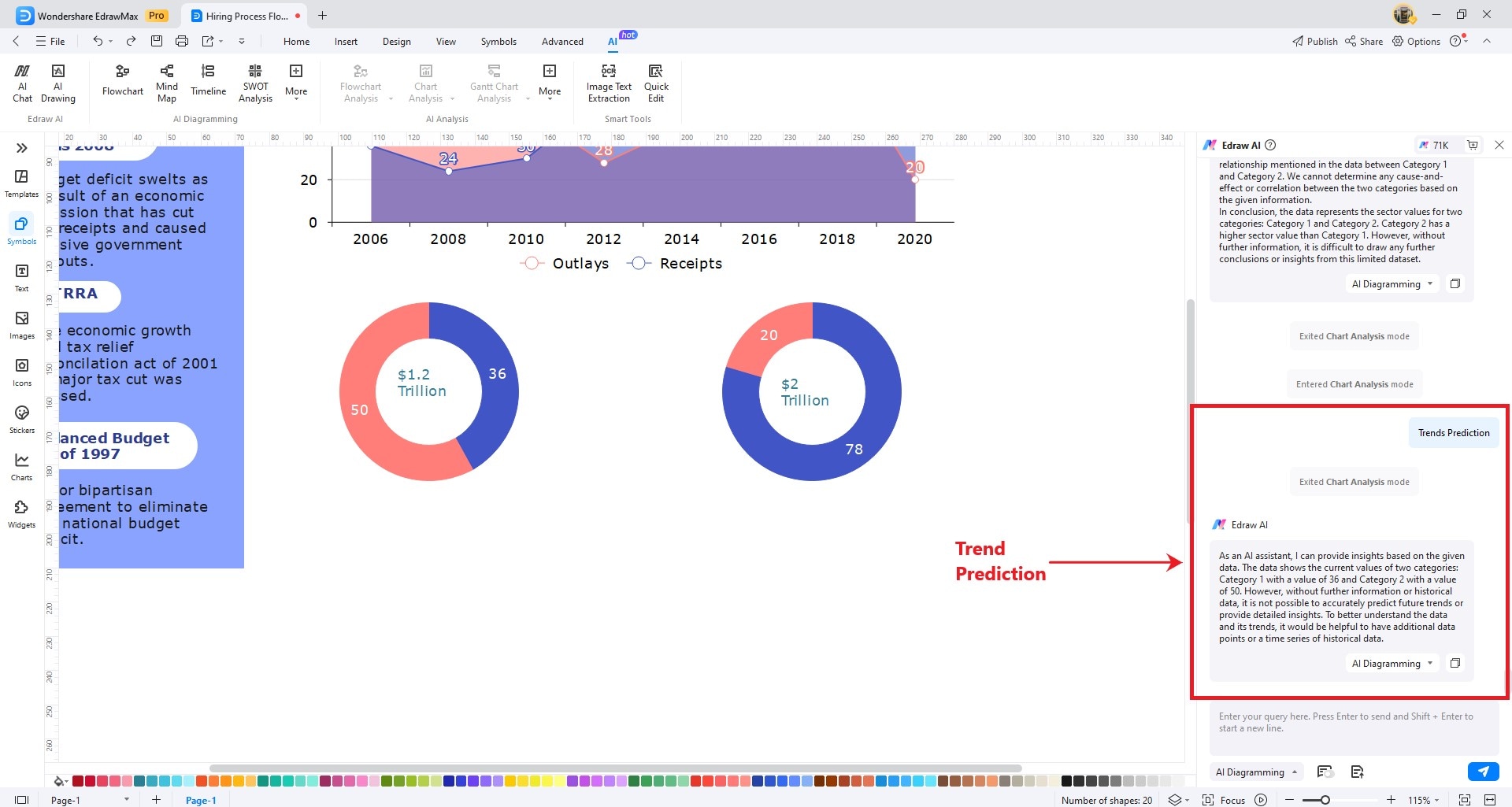The width and height of the screenshot is (1512, 807).
Task: Open the AI Drawing tool
Action: (58, 83)
